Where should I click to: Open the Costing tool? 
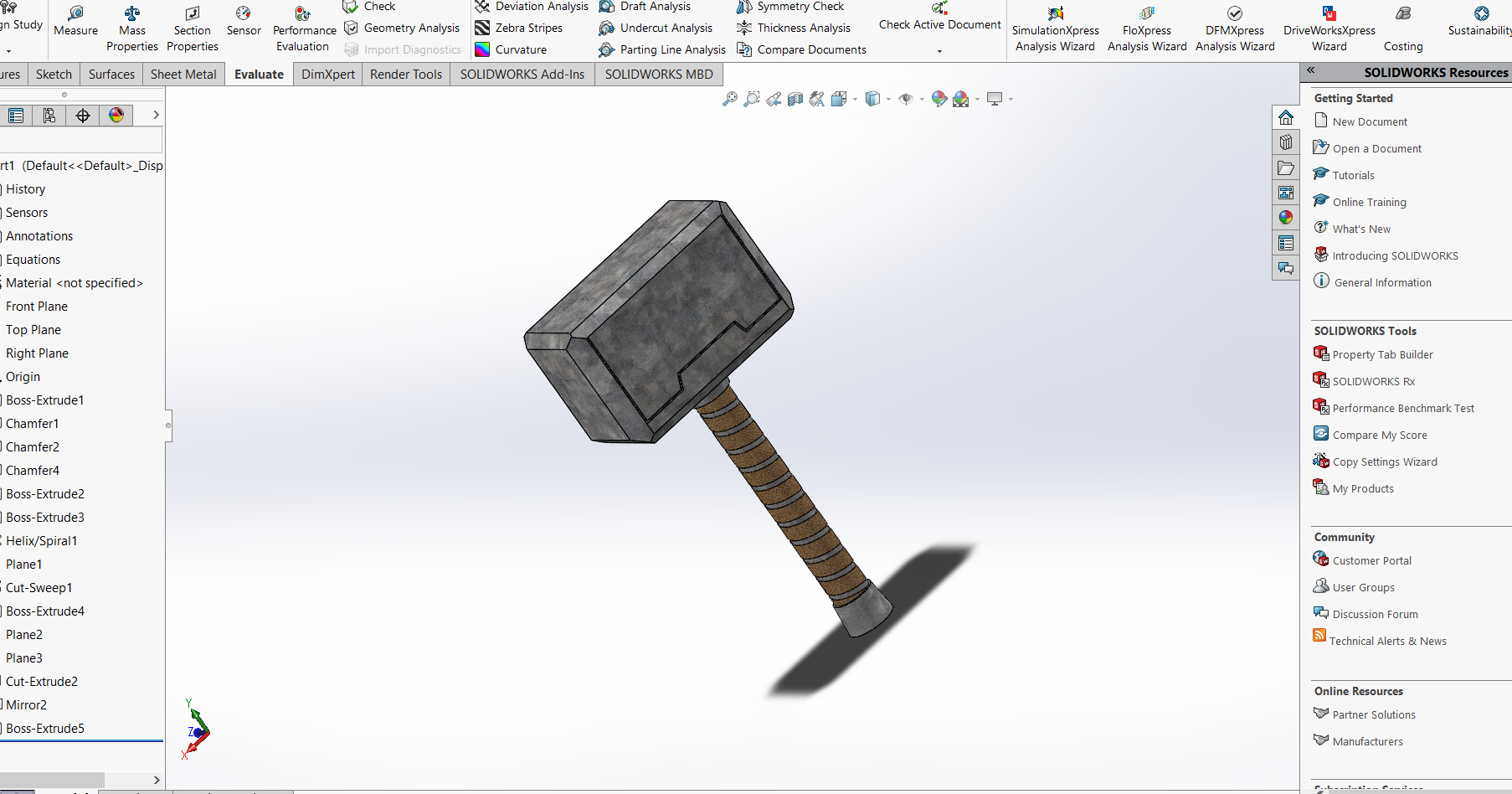(1403, 28)
